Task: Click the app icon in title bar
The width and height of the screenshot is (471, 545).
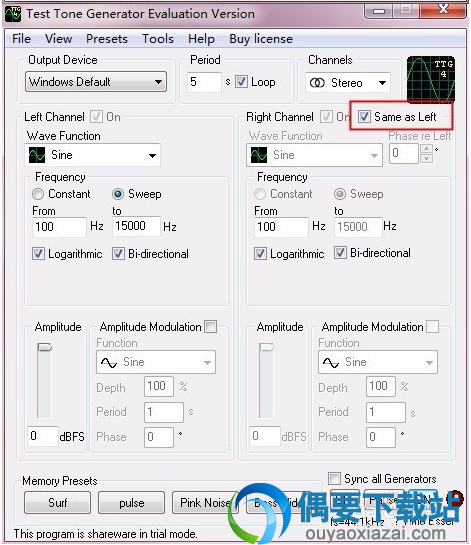Action: point(13,14)
